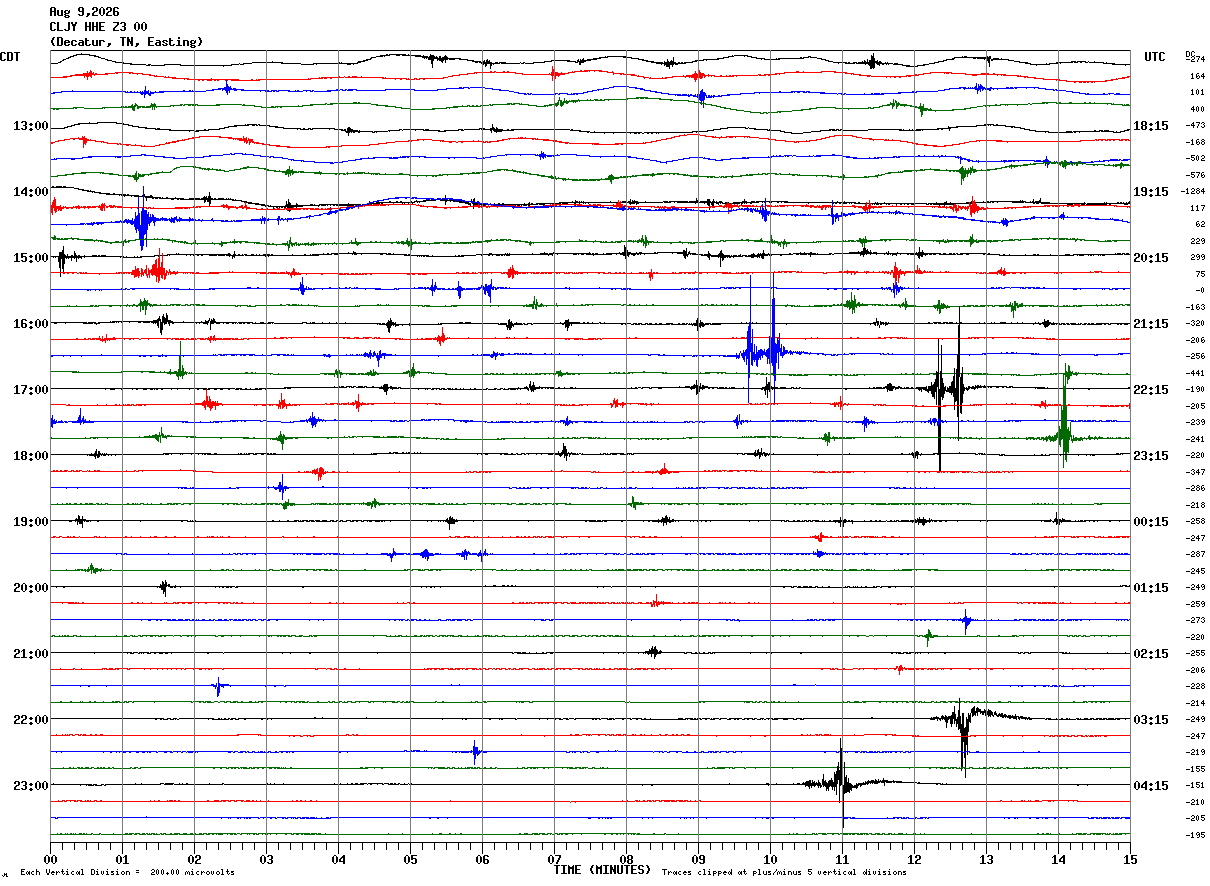Click minute tick label 02 on the time axis
Viewport: 1210px width, 886px height.
[194, 859]
